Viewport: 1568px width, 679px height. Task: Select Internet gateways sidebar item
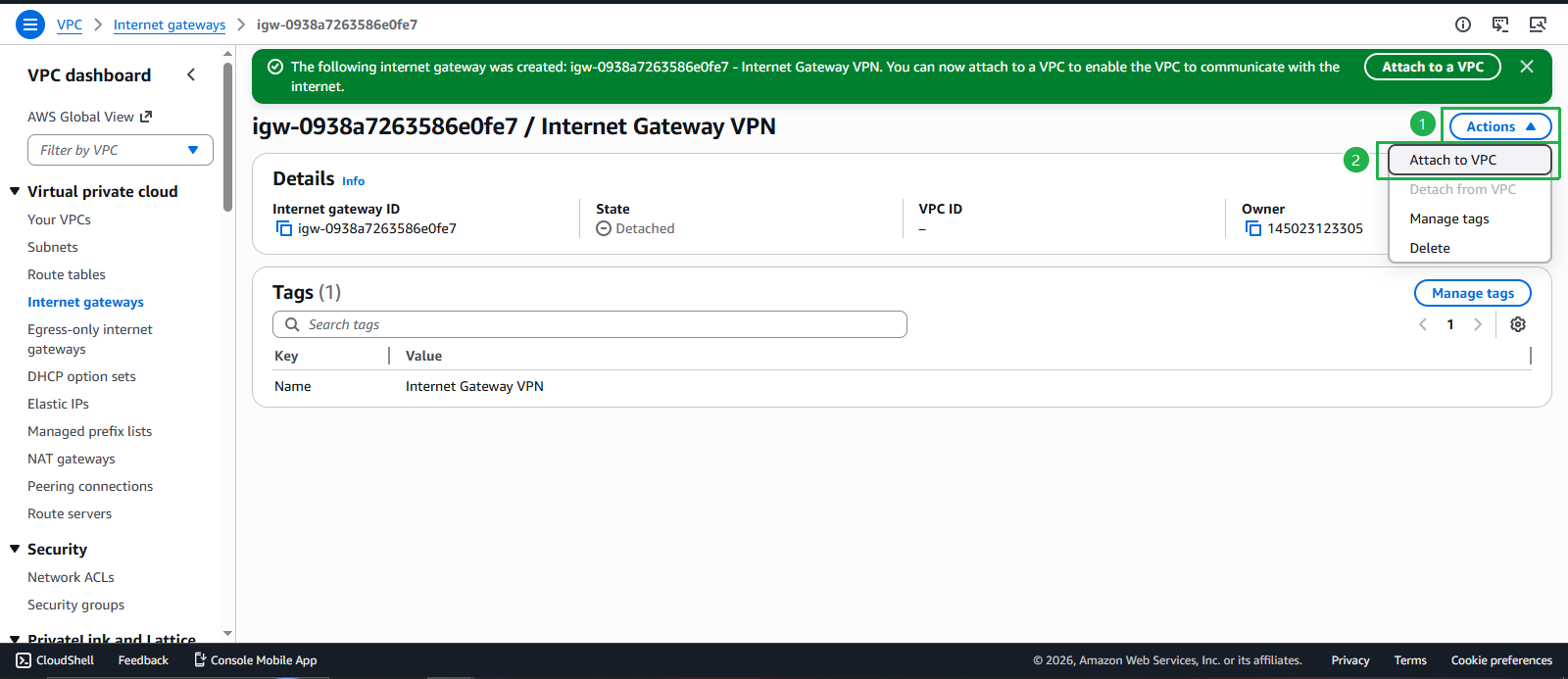point(85,302)
